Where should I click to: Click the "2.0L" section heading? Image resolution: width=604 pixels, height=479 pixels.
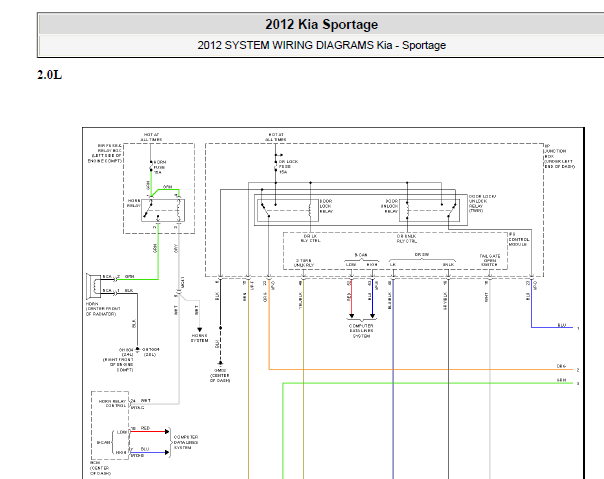[x=49, y=74]
